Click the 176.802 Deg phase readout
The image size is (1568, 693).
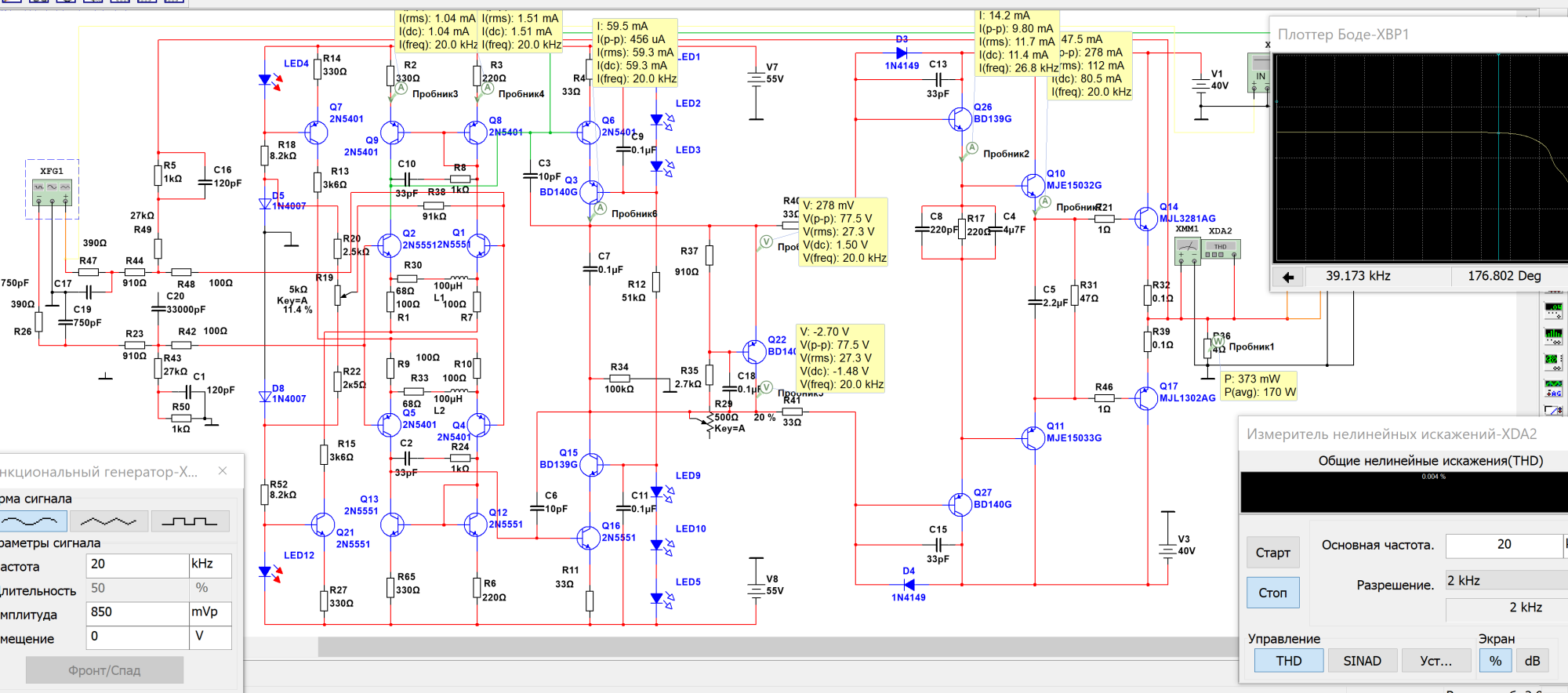[x=1504, y=276]
